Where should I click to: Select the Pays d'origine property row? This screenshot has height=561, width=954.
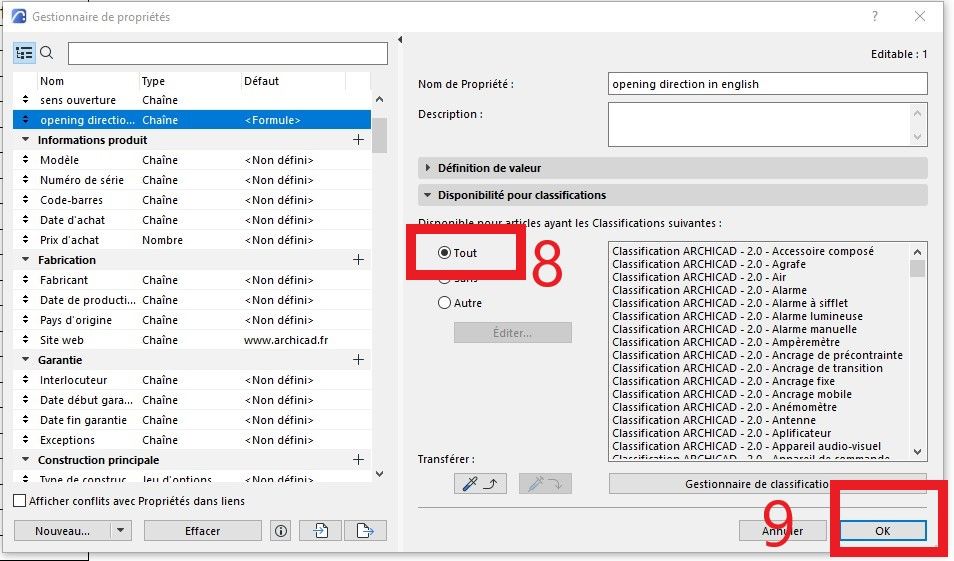click(x=192, y=319)
